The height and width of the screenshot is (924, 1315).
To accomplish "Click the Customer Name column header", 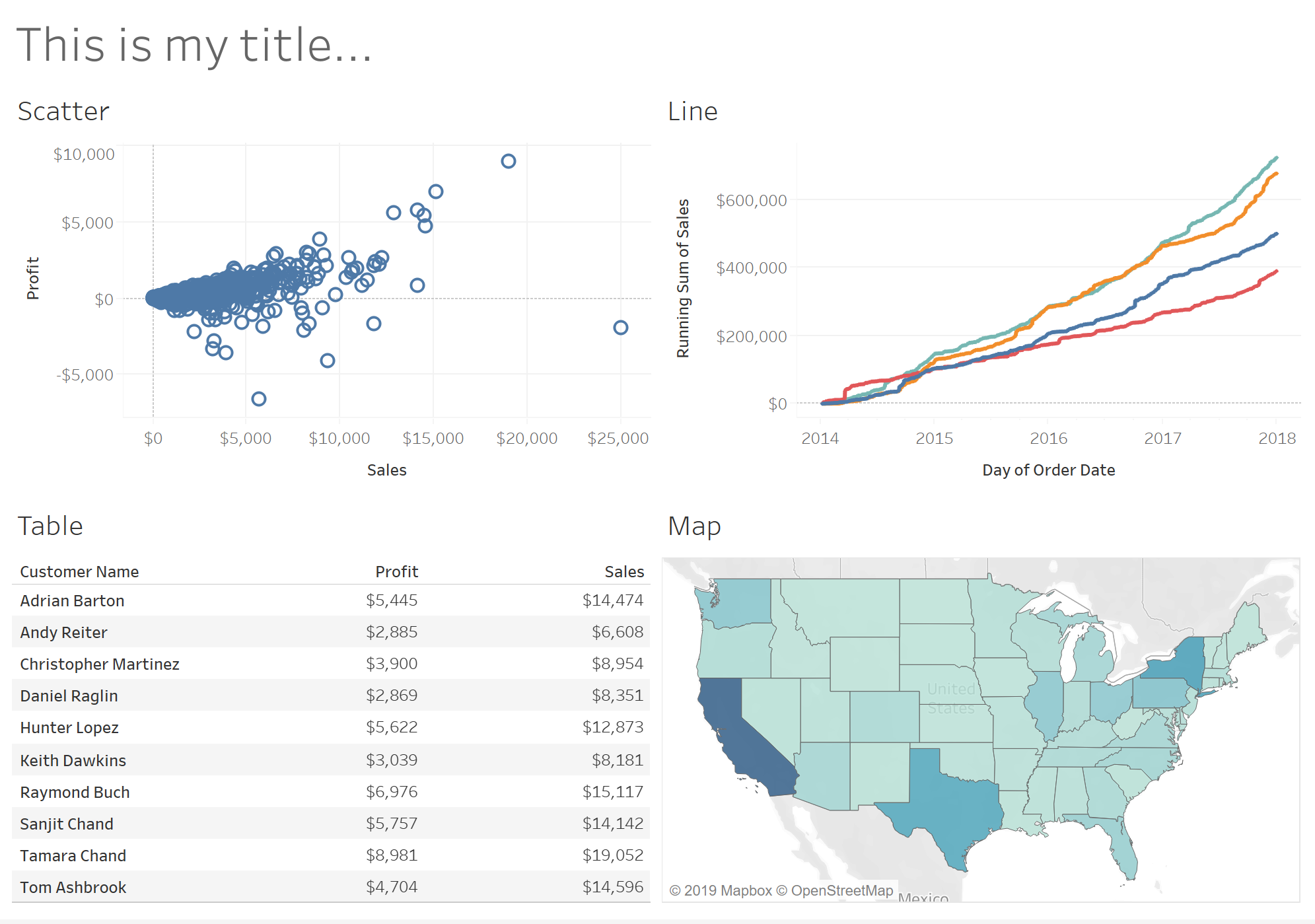I will (79, 572).
